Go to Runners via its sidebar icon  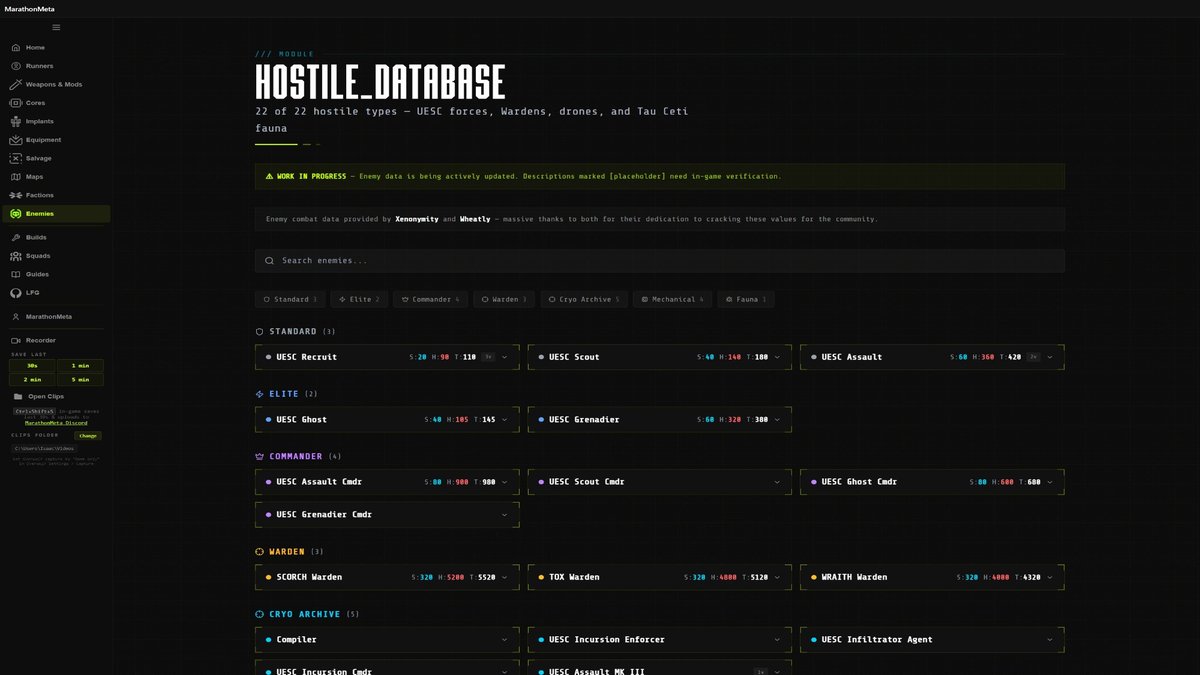tap(16, 66)
